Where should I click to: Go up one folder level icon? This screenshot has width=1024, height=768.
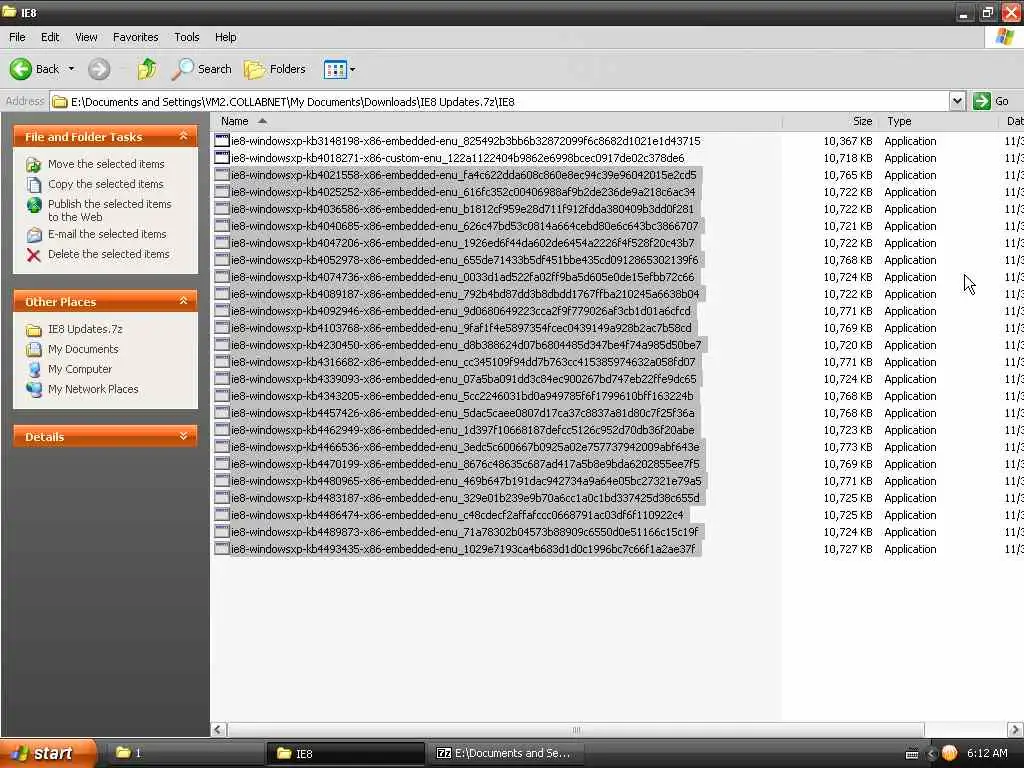[x=147, y=69]
